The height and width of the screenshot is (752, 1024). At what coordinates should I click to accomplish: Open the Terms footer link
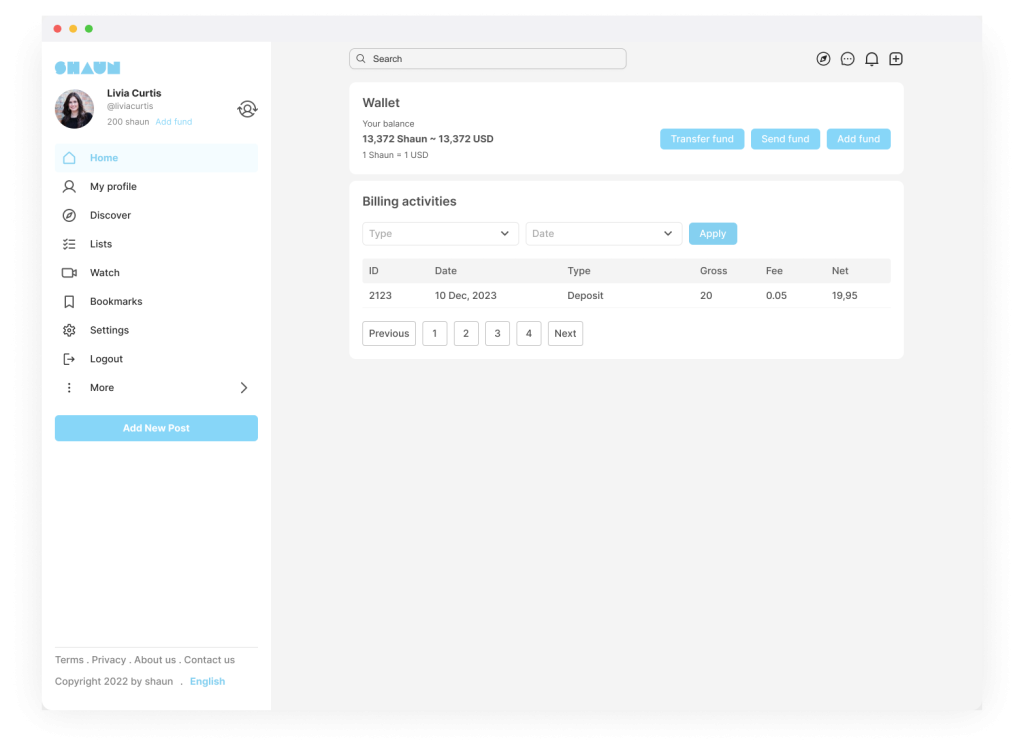(69, 660)
